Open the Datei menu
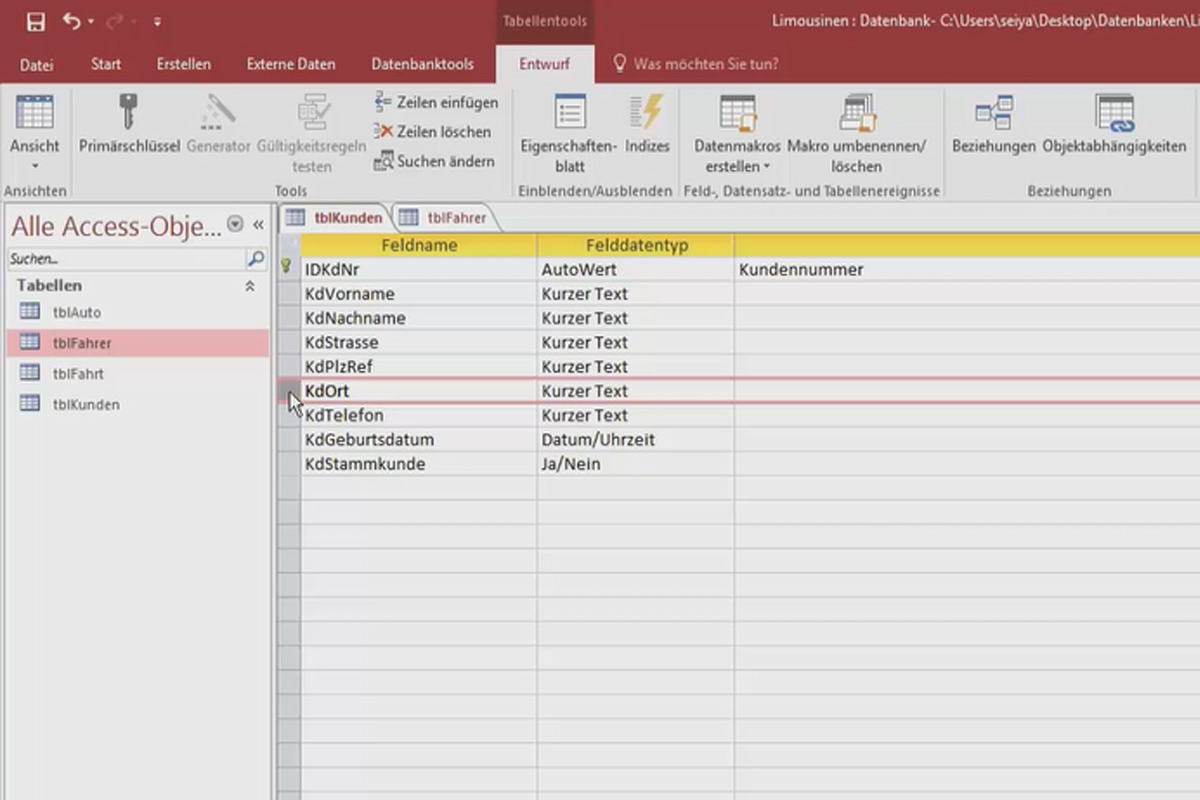Image resolution: width=1200 pixels, height=800 pixels. click(x=36, y=64)
